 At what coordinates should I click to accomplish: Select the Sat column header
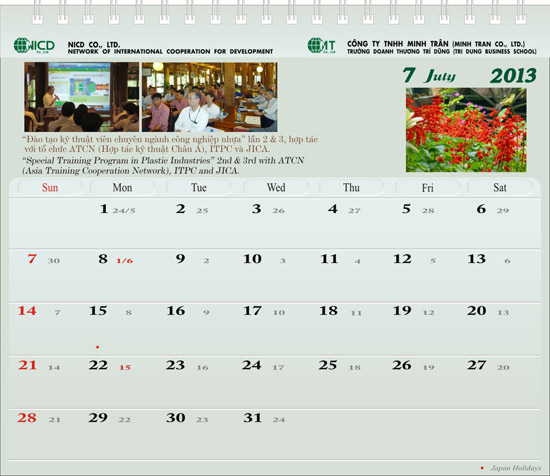pyautogui.click(x=500, y=188)
